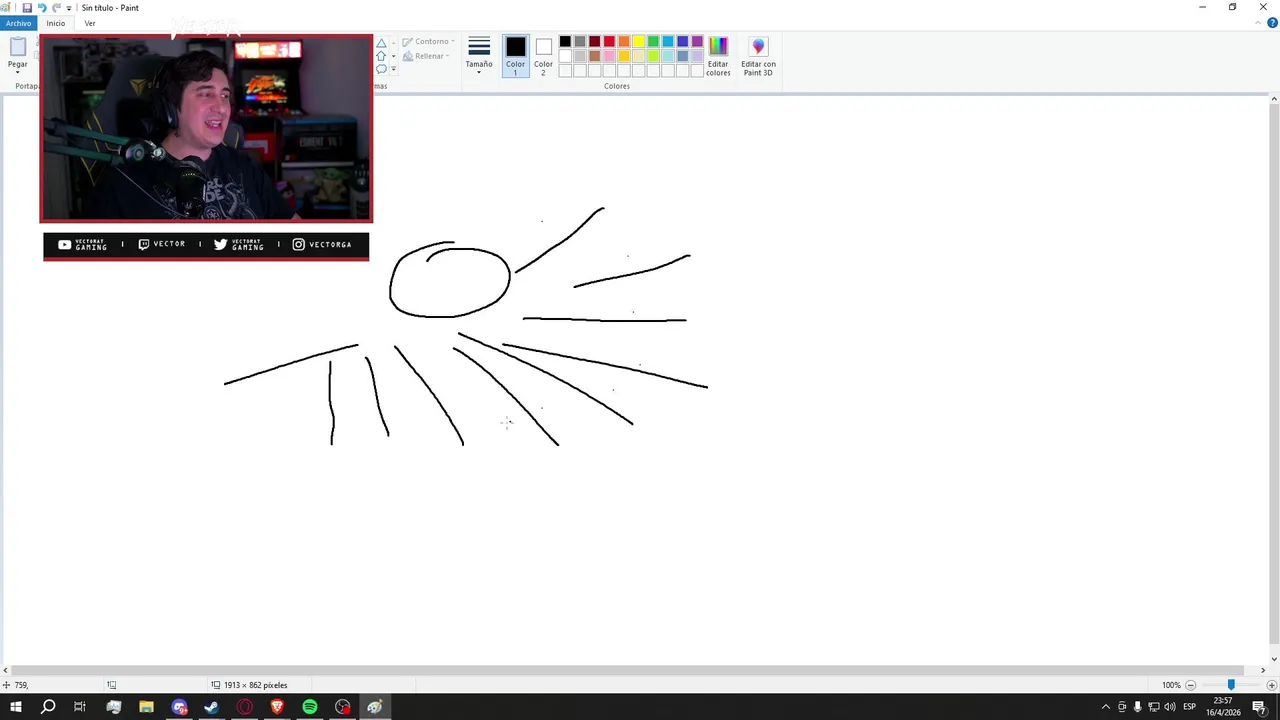Select the Color 1 button
1280x720 pixels.
(x=515, y=55)
